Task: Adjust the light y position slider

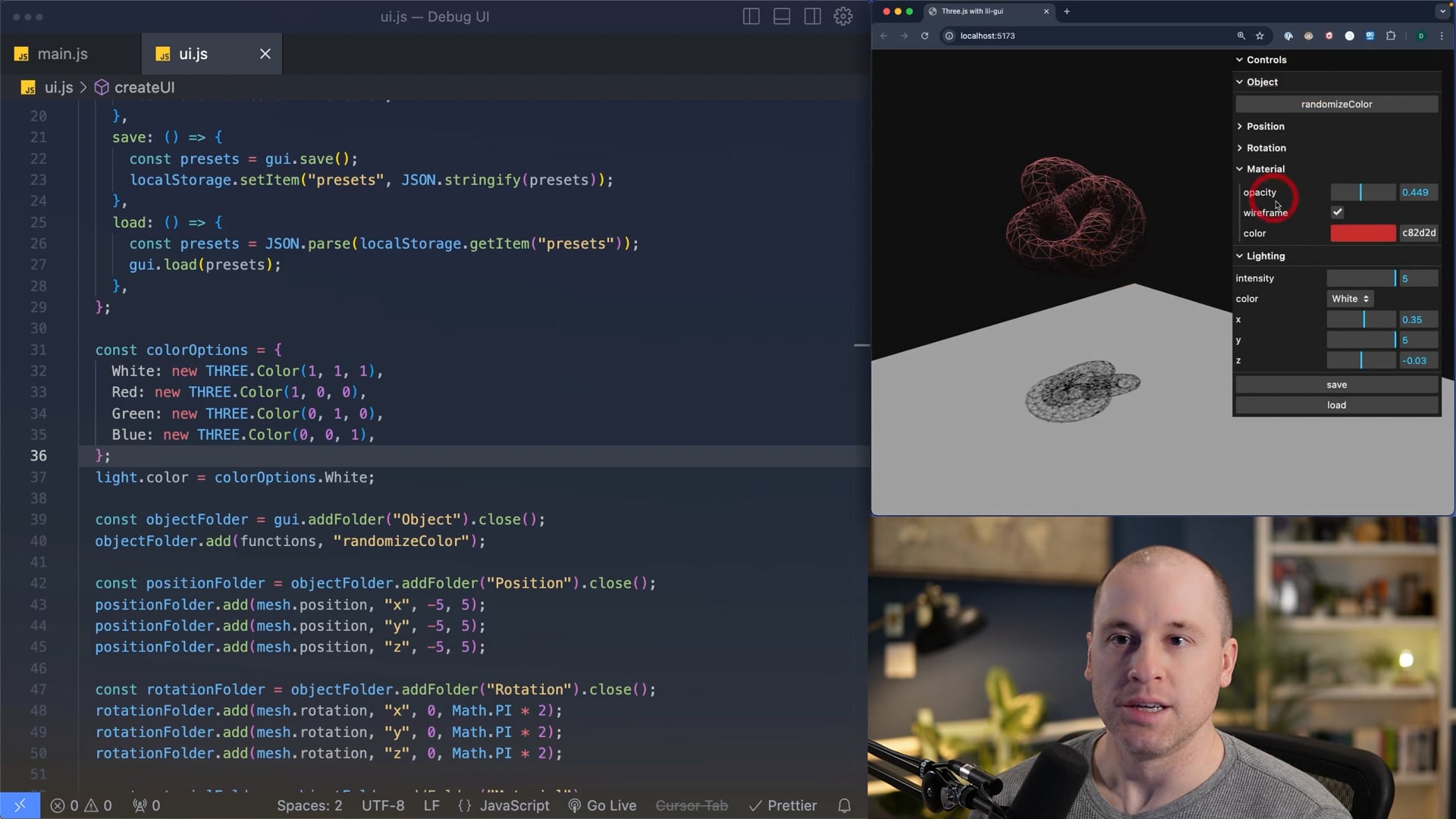Action: coord(1361,340)
